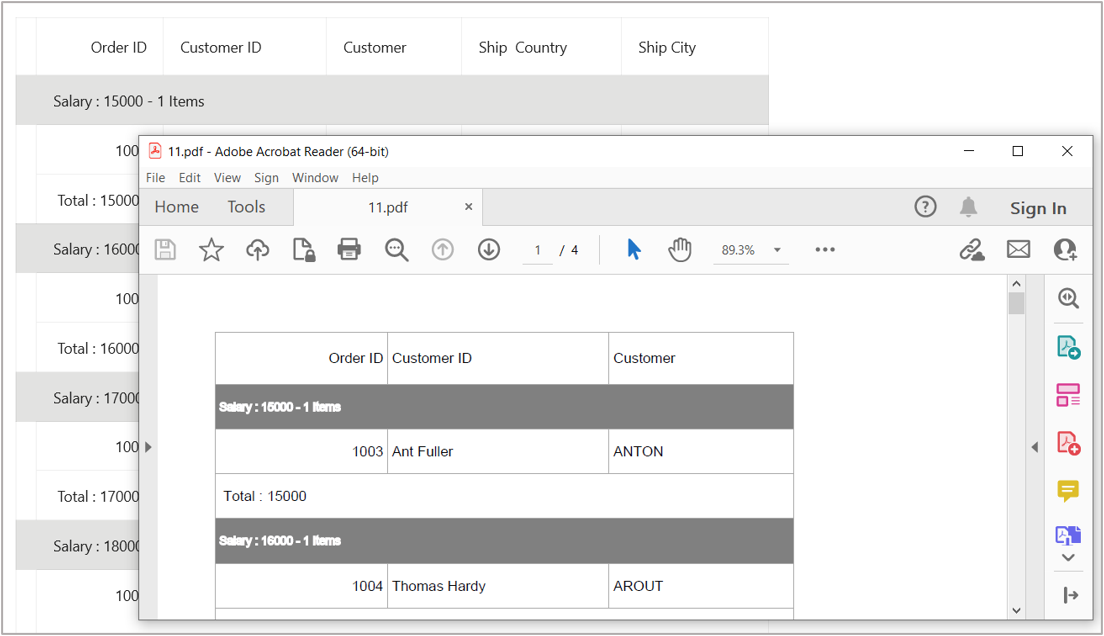Click the notifications bell icon
Viewport: 1104px width, 636px height.
(x=968, y=207)
